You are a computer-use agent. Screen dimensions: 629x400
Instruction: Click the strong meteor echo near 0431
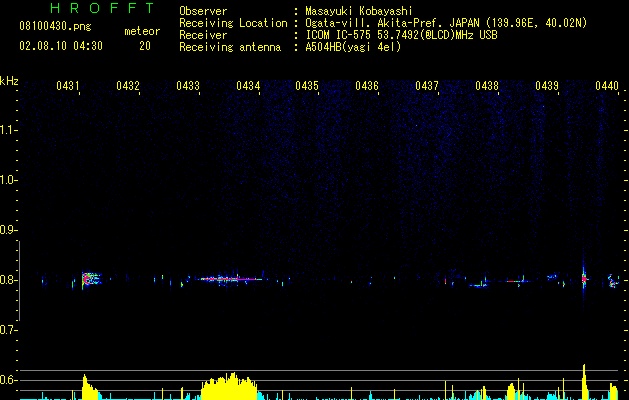[x=91, y=278]
